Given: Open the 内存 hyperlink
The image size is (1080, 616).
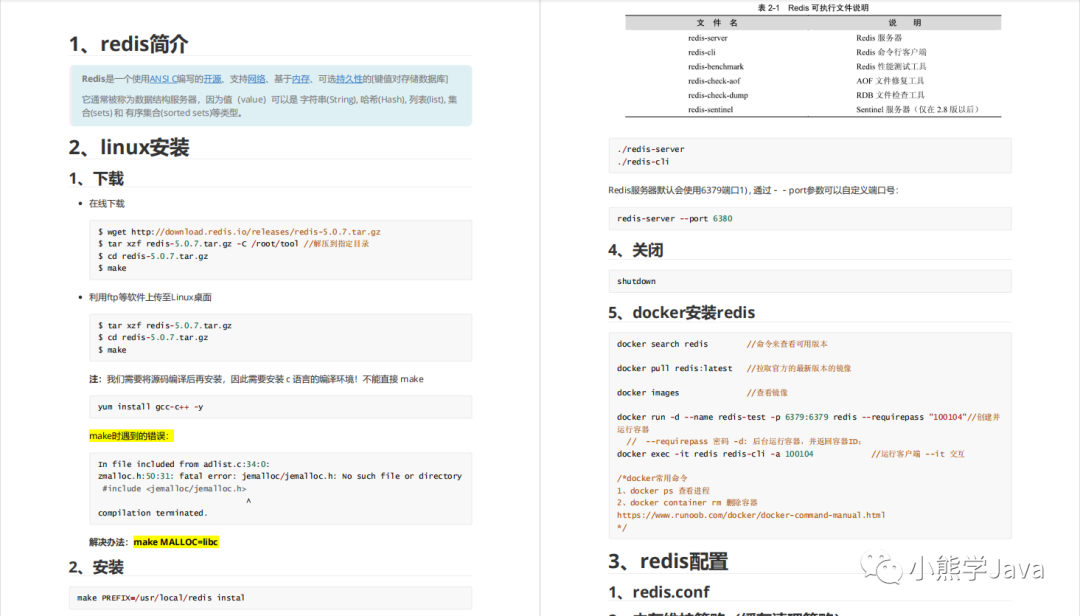Looking at the screenshot, I should point(300,79).
